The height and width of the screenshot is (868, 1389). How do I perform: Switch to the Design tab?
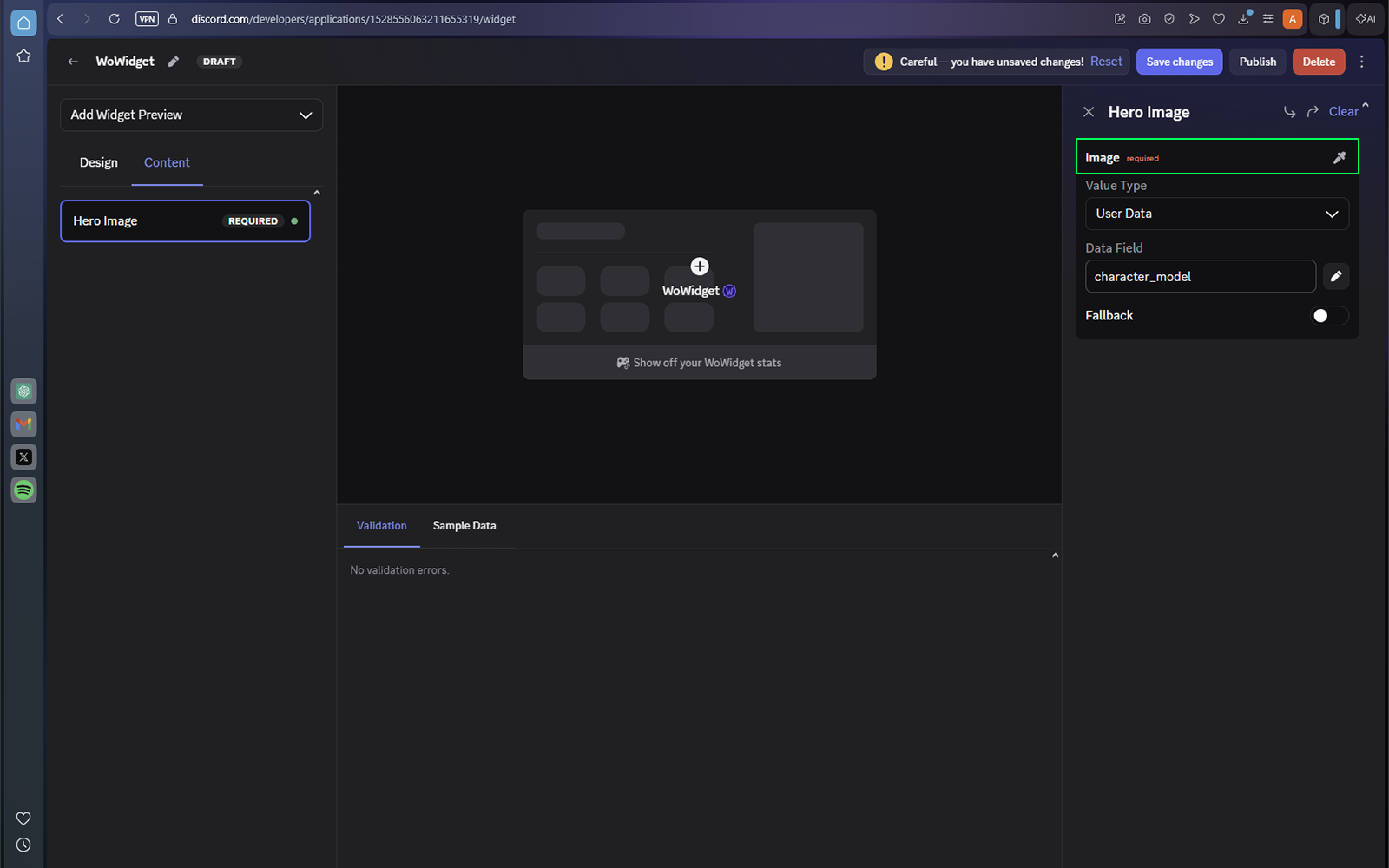(99, 162)
